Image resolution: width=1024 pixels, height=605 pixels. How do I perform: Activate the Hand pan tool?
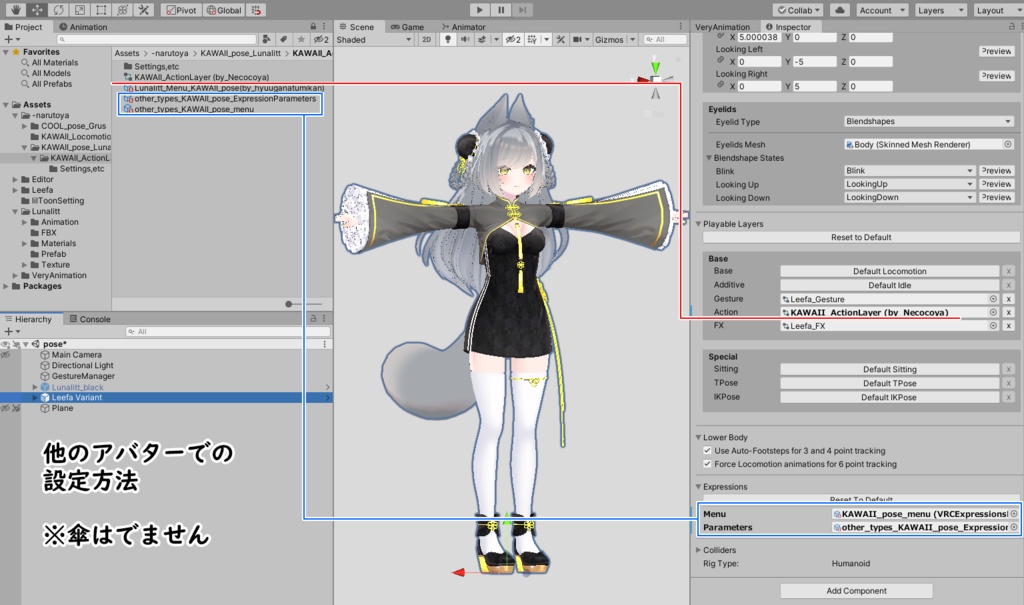tap(17, 10)
